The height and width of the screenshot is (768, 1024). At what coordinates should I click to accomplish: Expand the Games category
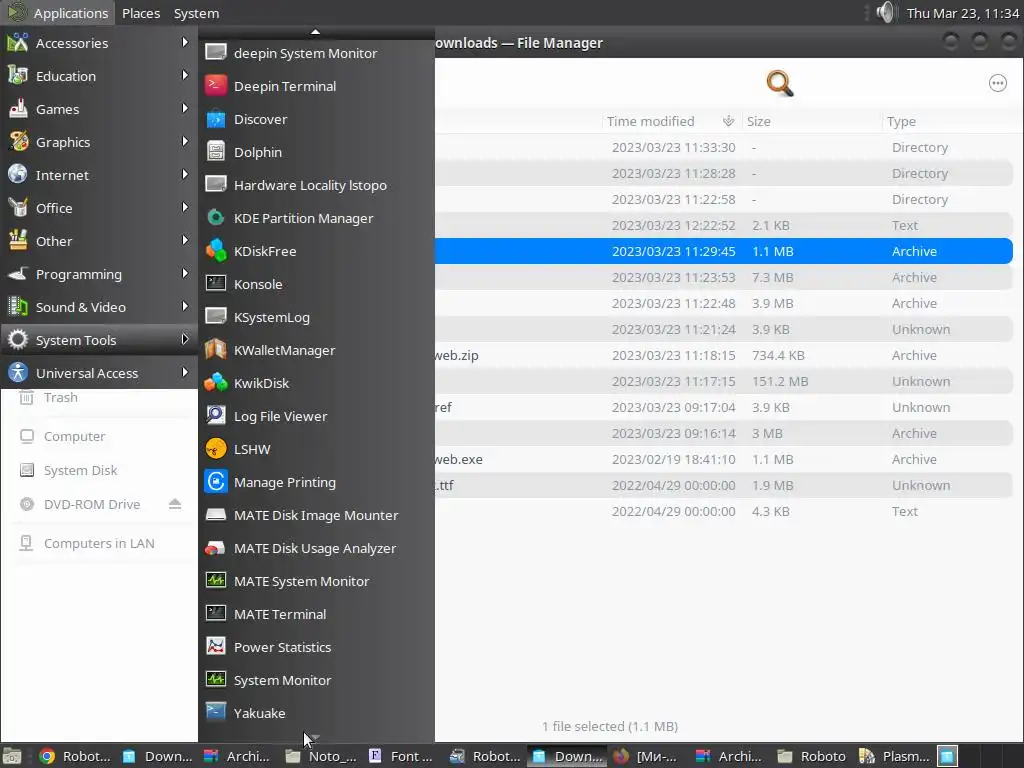click(99, 109)
